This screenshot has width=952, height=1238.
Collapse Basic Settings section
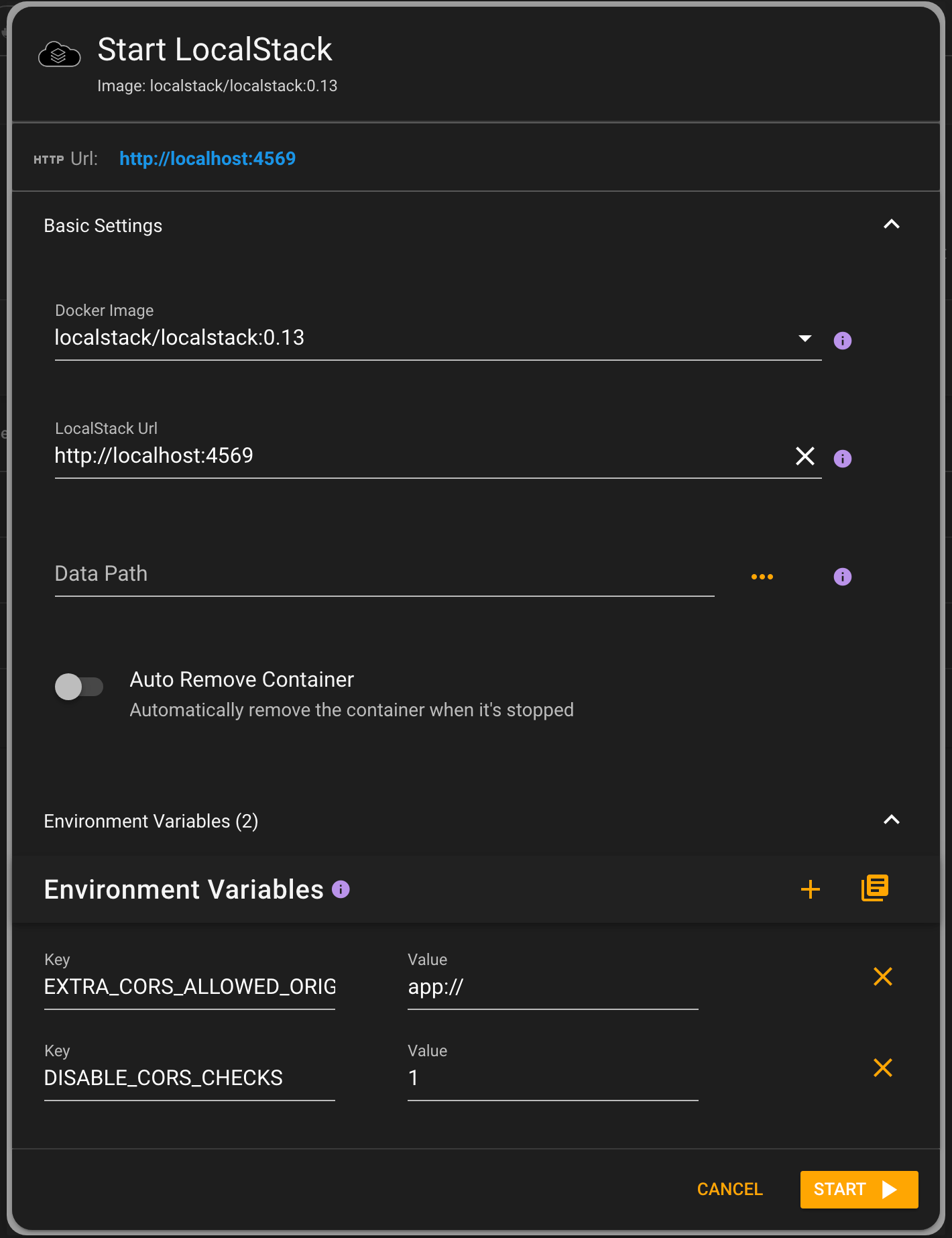tap(891, 225)
